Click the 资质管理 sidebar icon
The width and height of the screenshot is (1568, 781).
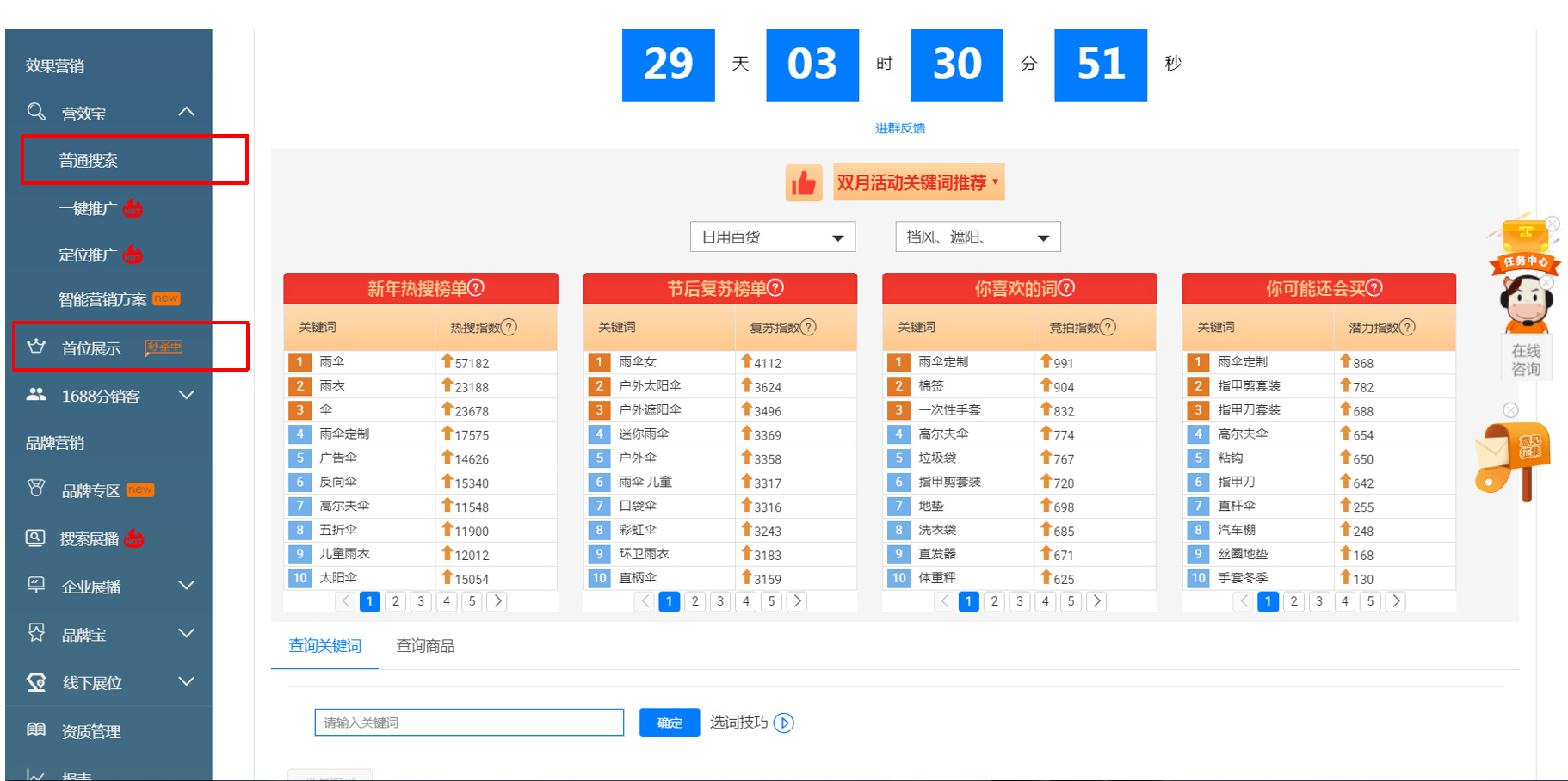[35, 729]
